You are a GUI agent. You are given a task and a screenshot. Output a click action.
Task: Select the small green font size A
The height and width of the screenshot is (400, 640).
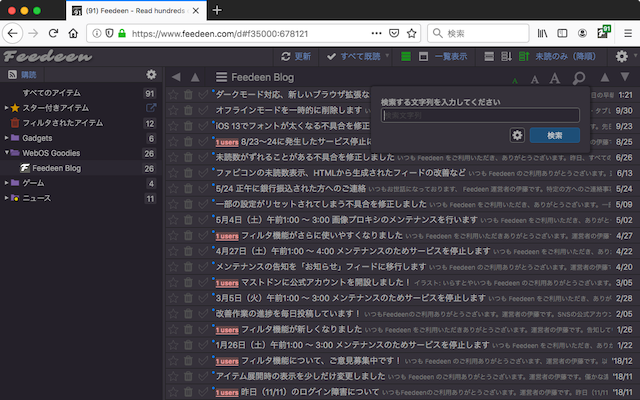pyautogui.click(x=515, y=80)
